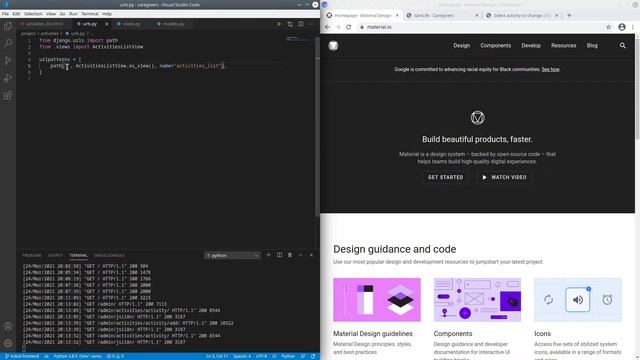Open the terminal selector dropdown showing python

tap(232, 256)
